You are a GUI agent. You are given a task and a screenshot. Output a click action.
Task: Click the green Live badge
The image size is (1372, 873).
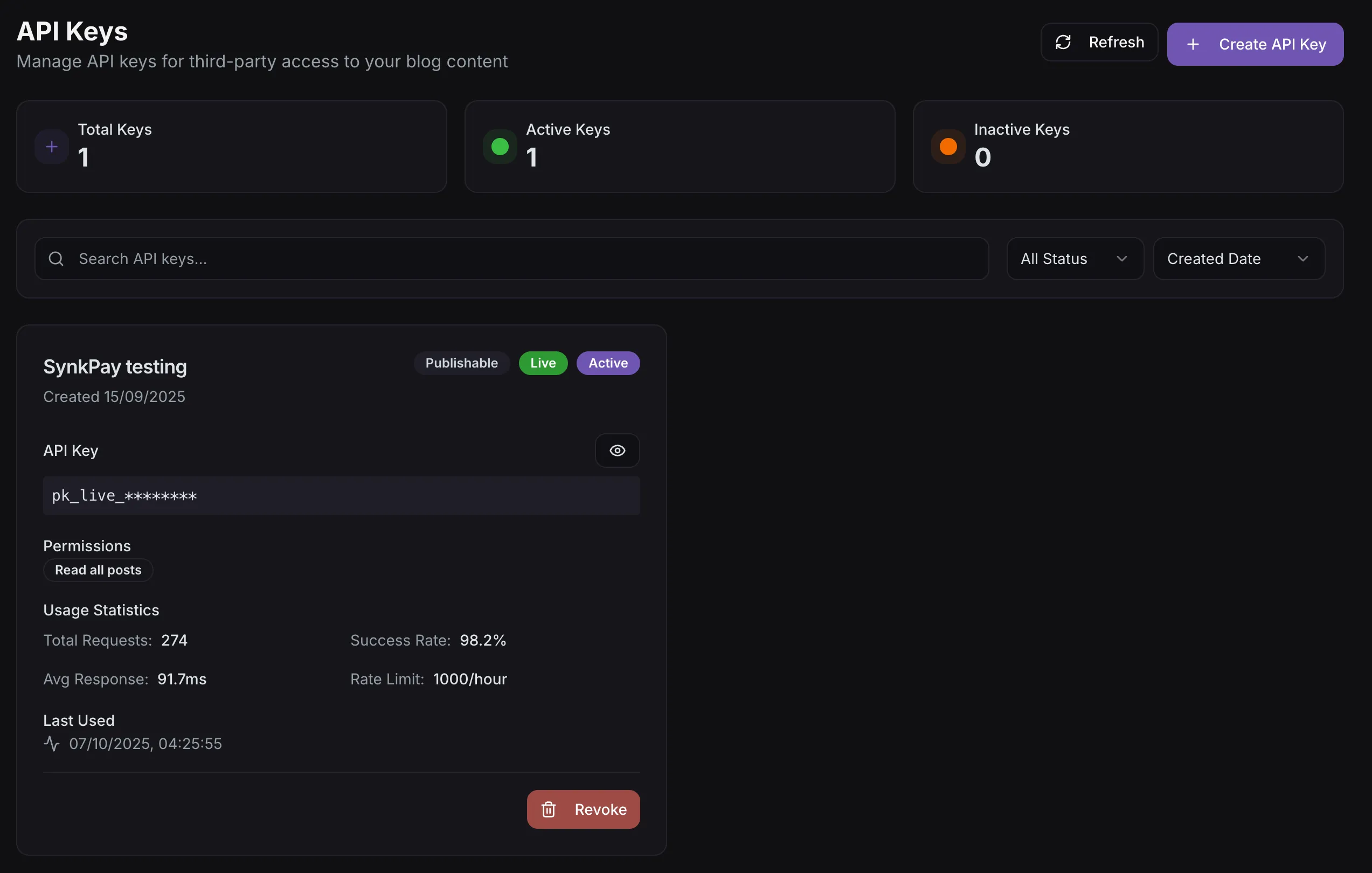tap(543, 363)
